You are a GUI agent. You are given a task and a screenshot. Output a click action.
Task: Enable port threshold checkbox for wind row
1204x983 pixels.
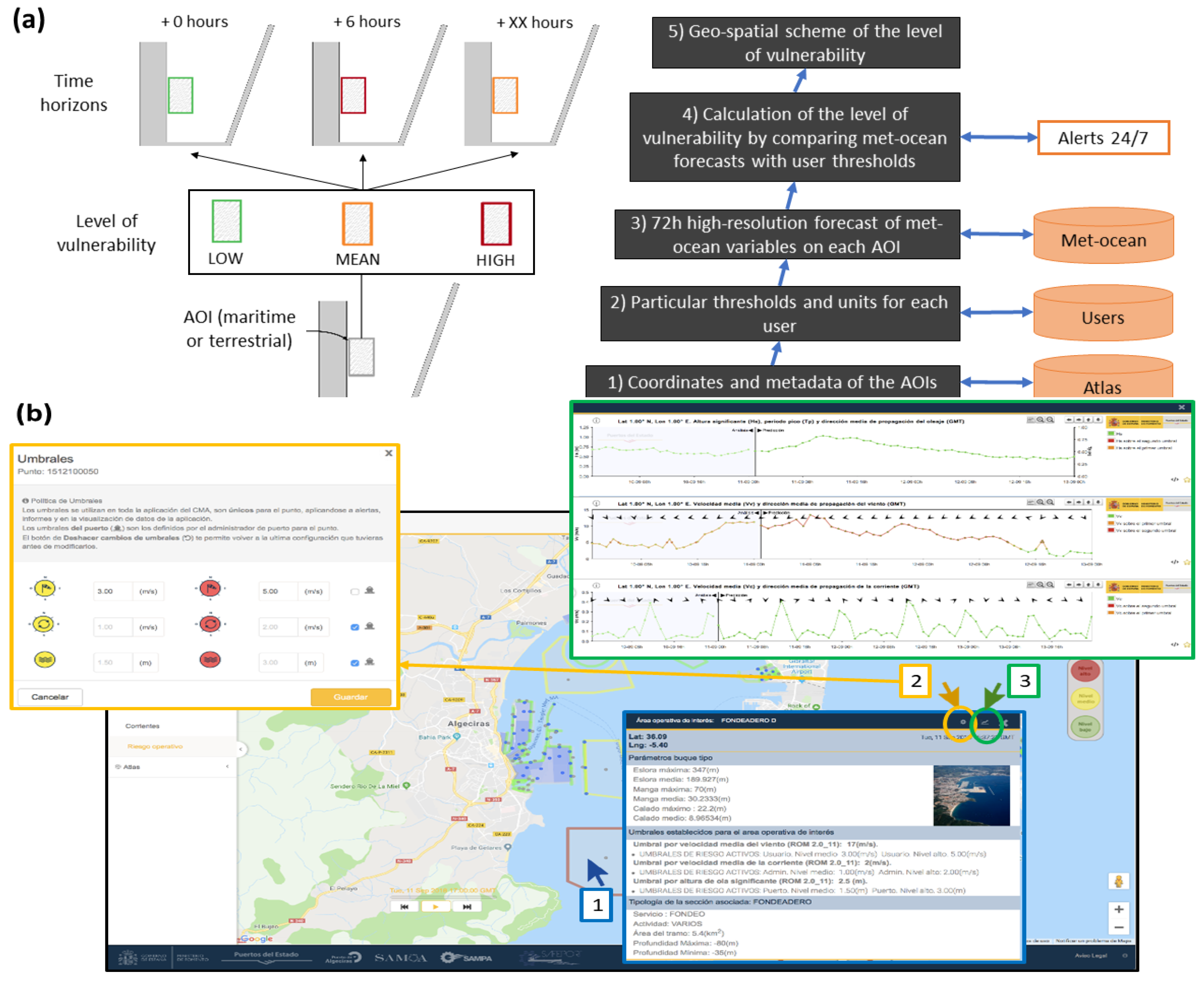click(355, 592)
